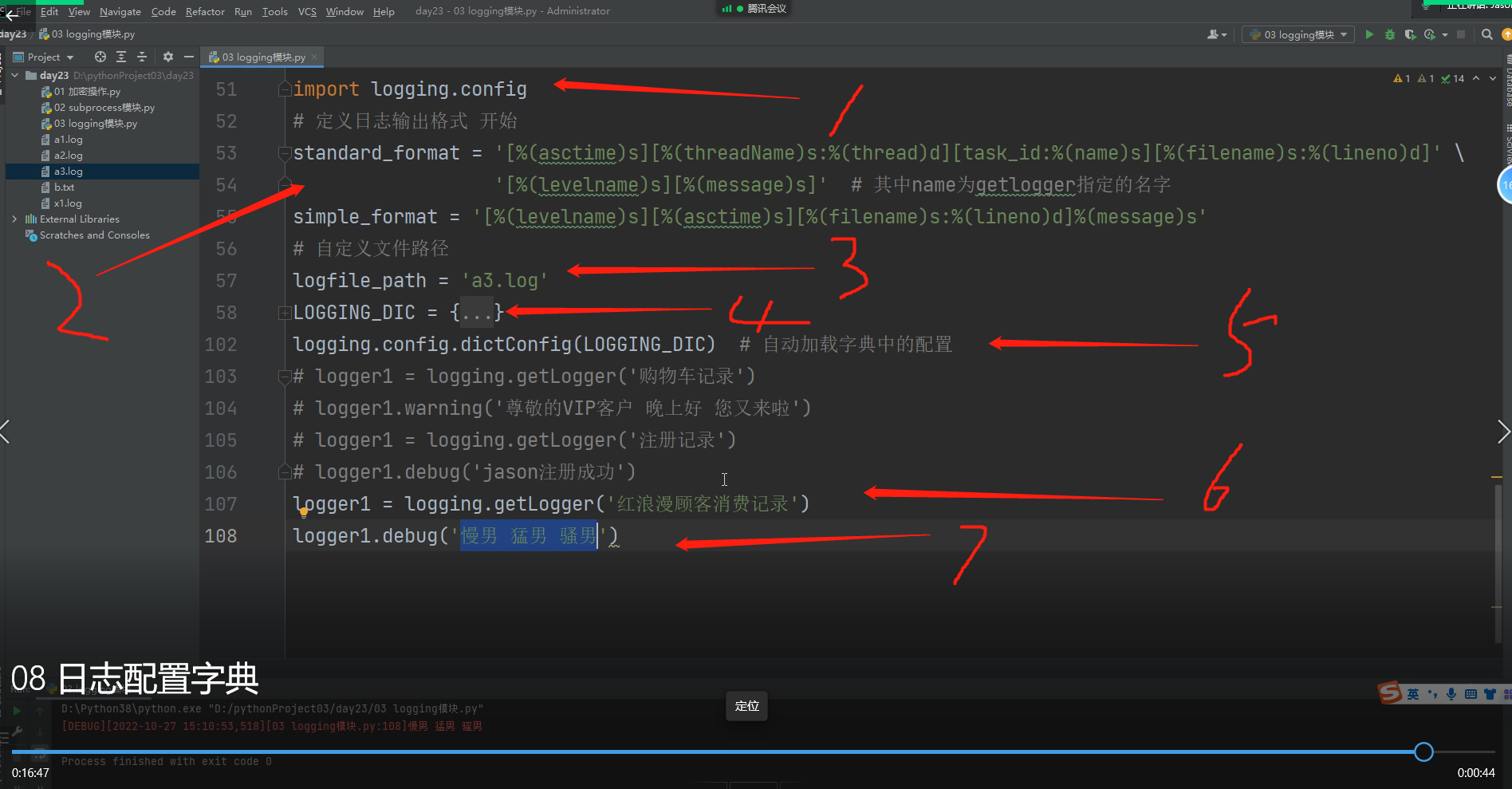The width and height of the screenshot is (1512, 789).
Task: Open the VCS menu
Action: (307, 11)
